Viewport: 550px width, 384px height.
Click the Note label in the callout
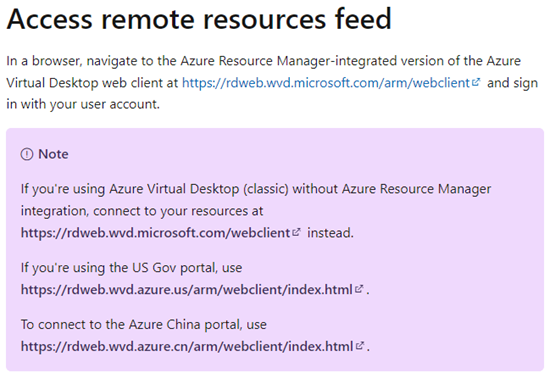click(x=53, y=154)
